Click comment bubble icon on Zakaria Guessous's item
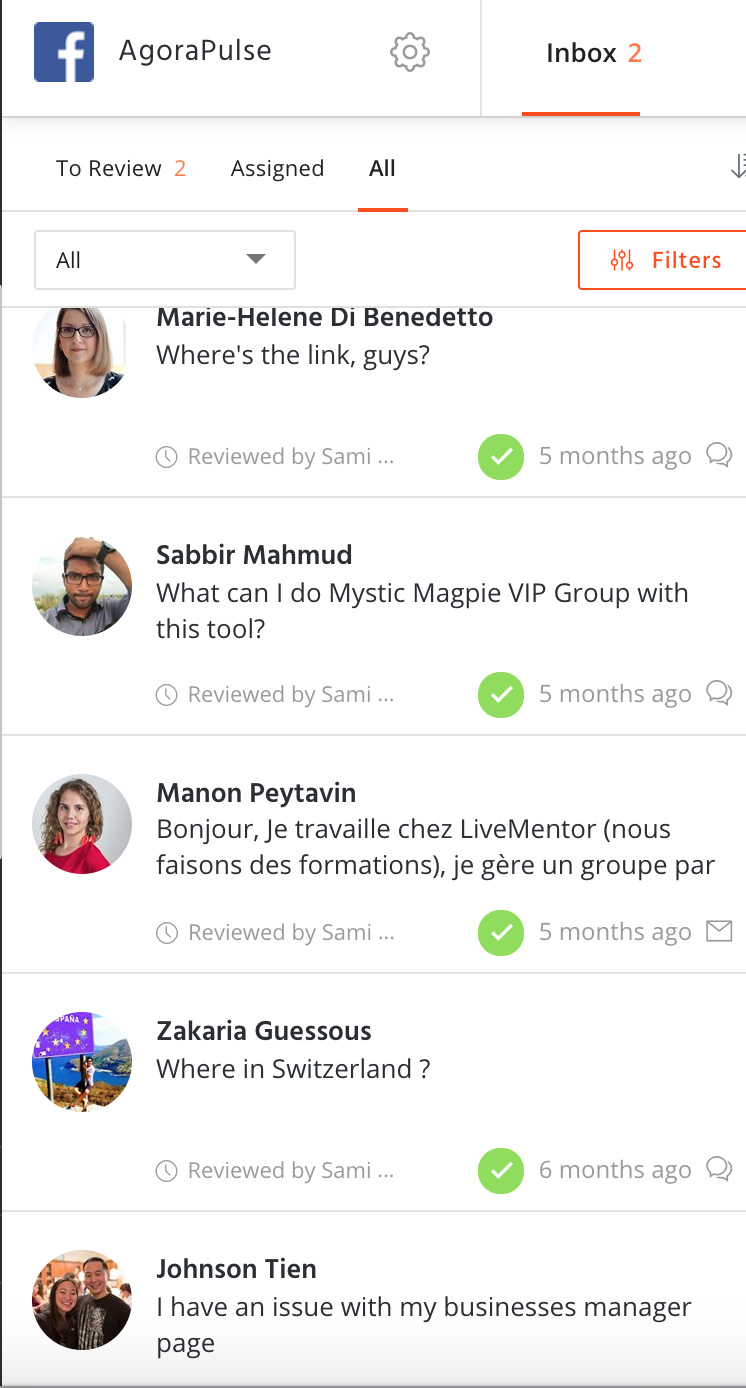Viewport: 746px width, 1388px height. (719, 1169)
